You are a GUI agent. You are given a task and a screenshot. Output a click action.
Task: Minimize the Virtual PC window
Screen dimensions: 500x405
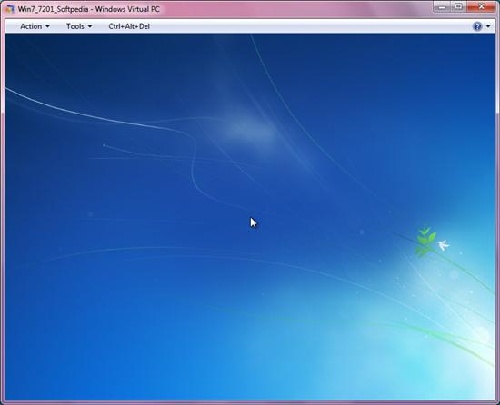(x=442, y=7)
